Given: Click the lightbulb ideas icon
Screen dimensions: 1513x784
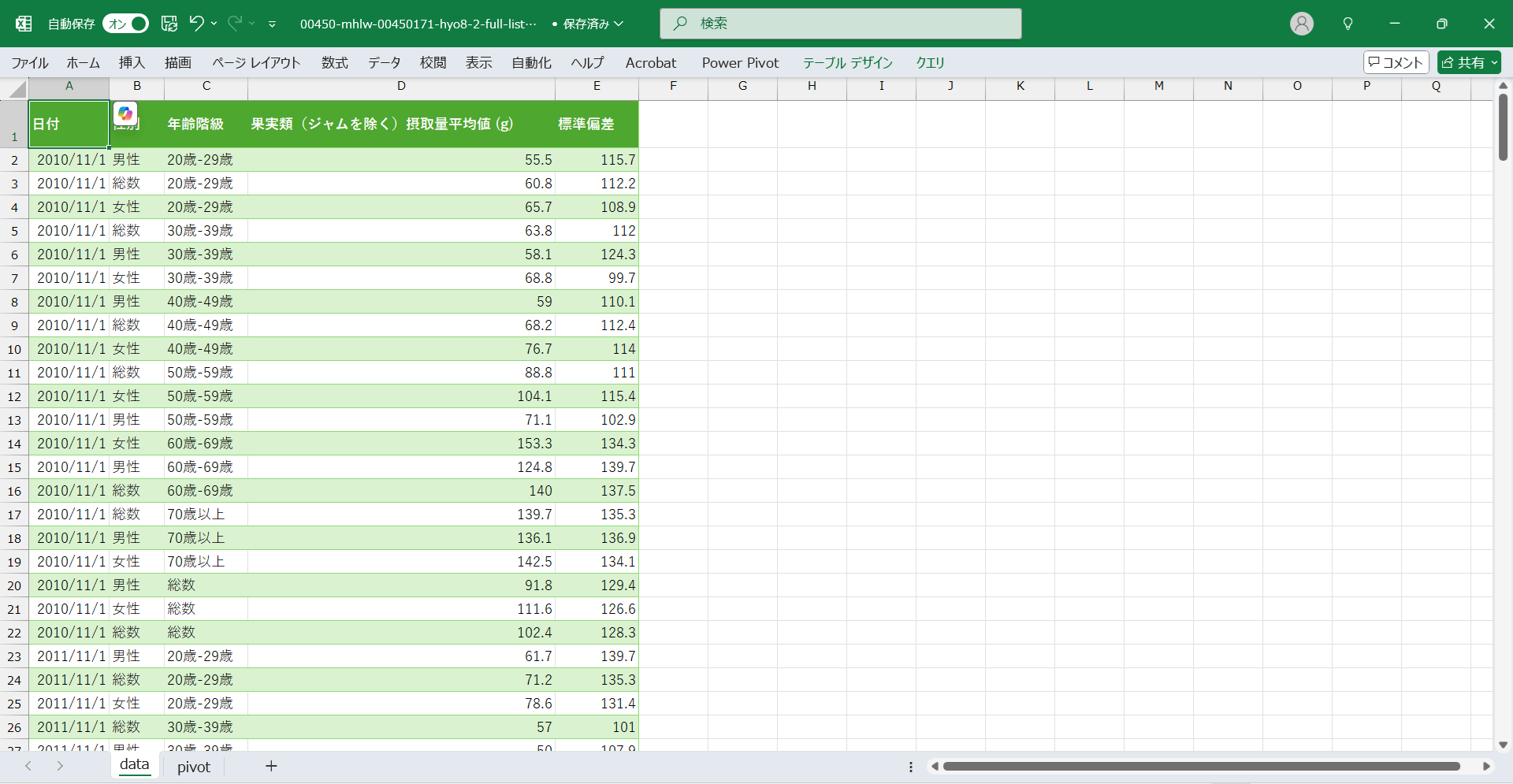Looking at the screenshot, I should click(x=1348, y=24).
